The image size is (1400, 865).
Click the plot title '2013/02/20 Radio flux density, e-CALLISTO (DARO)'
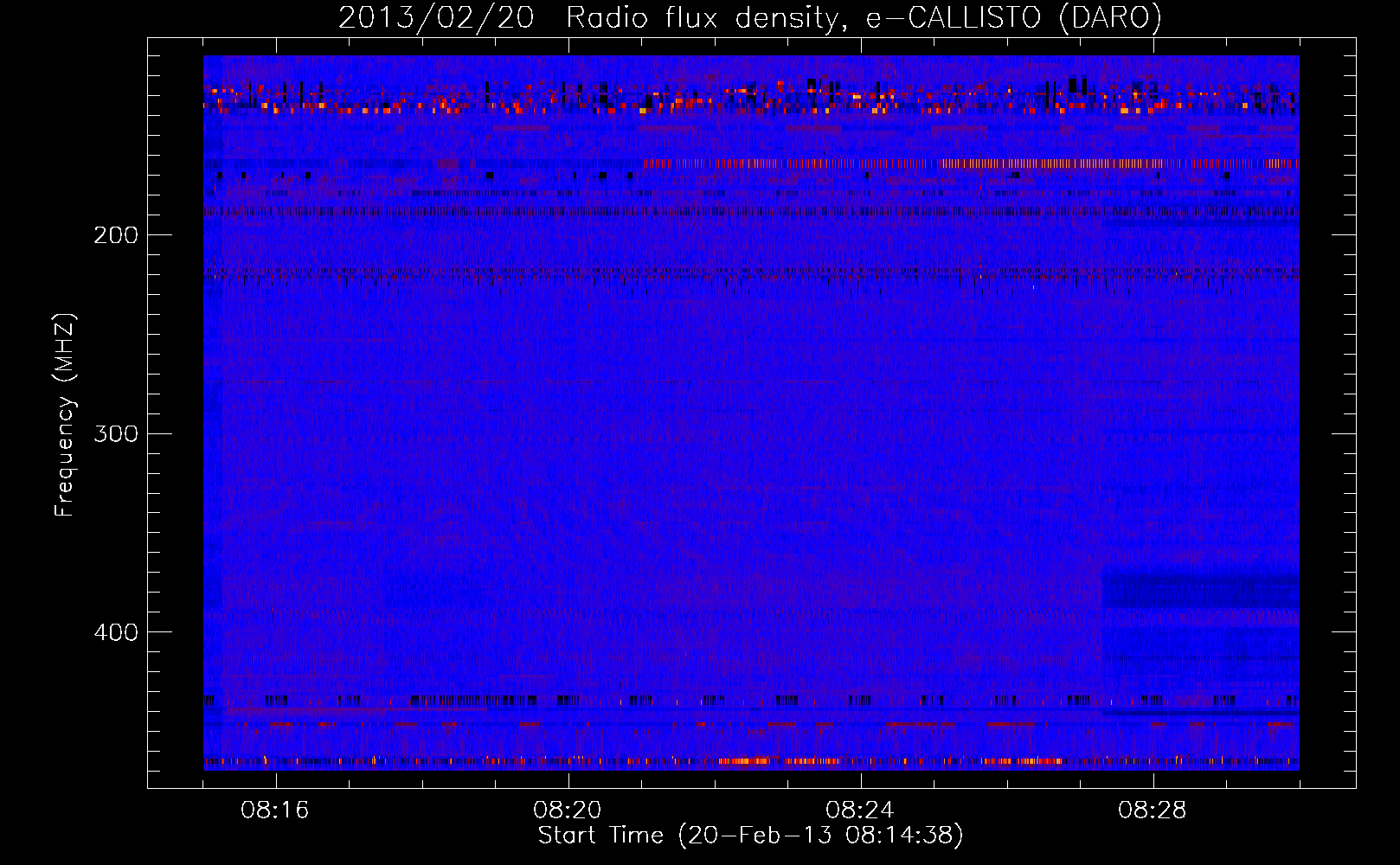(x=750, y=17)
